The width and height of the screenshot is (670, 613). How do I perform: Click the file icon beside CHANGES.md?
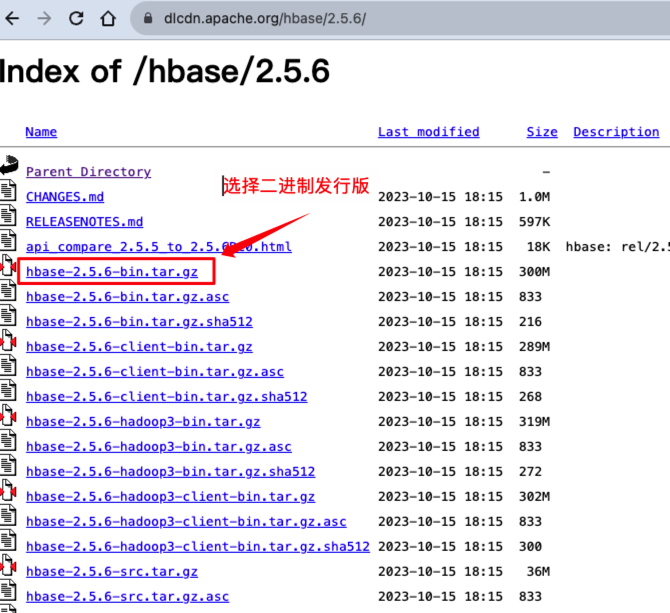pyautogui.click(x=8, y=190)
